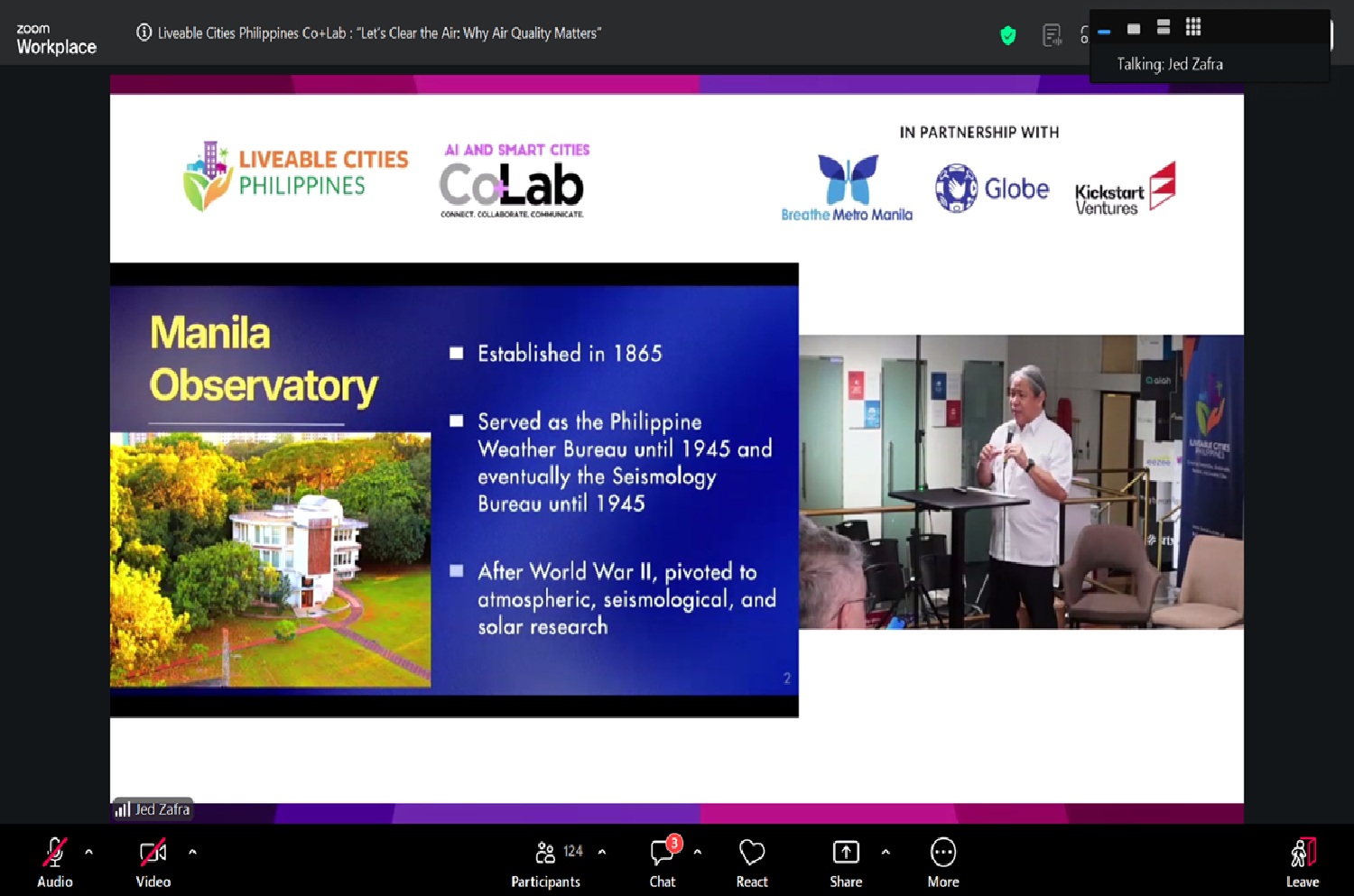Unmute the microphone with the Audio button
The height and width of the screenshot is (896, 1354).
click(54, 861)
